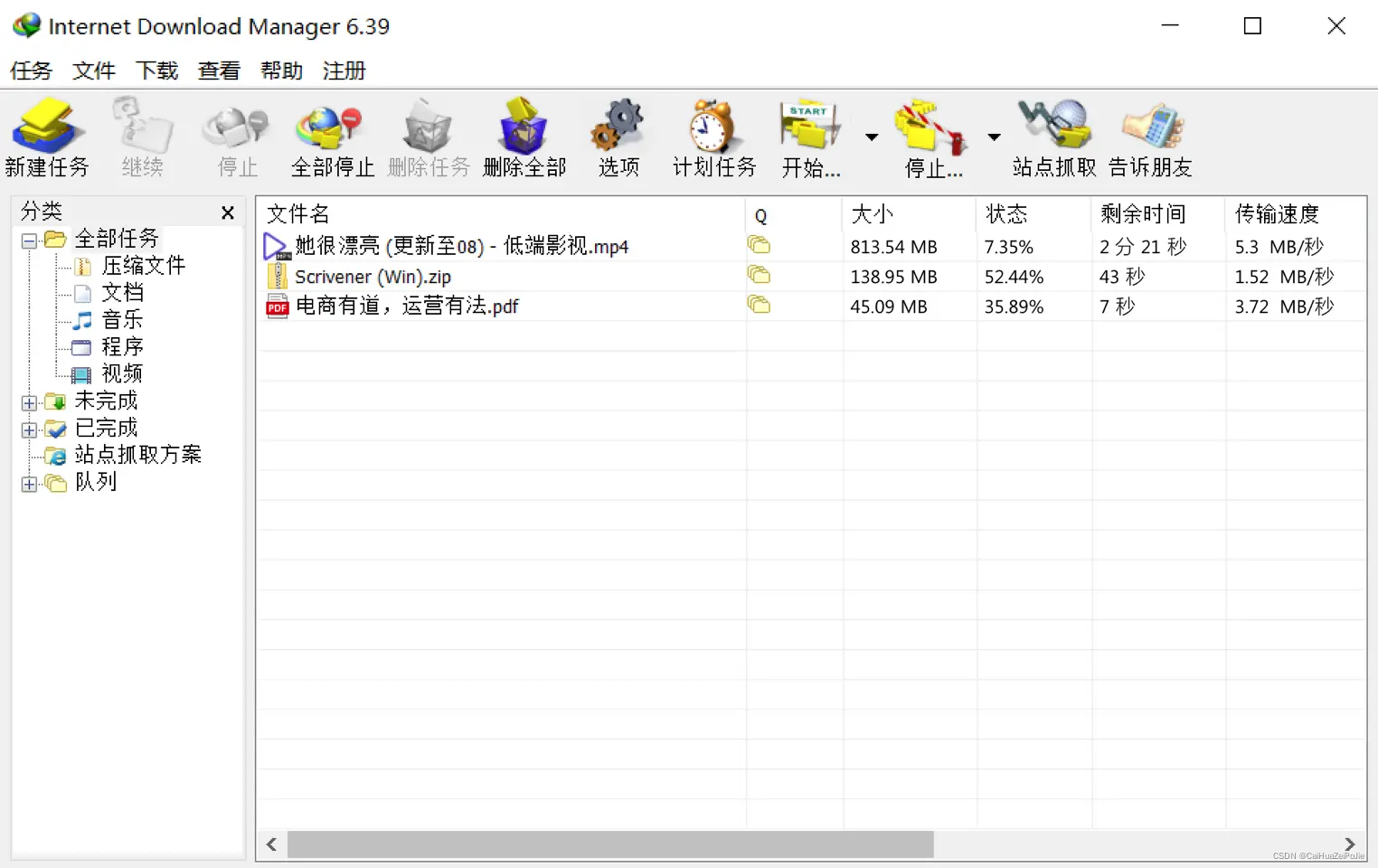Maximize the Internet Download Manager window
Screen dimensions: 1378x868
point(1252,26)
